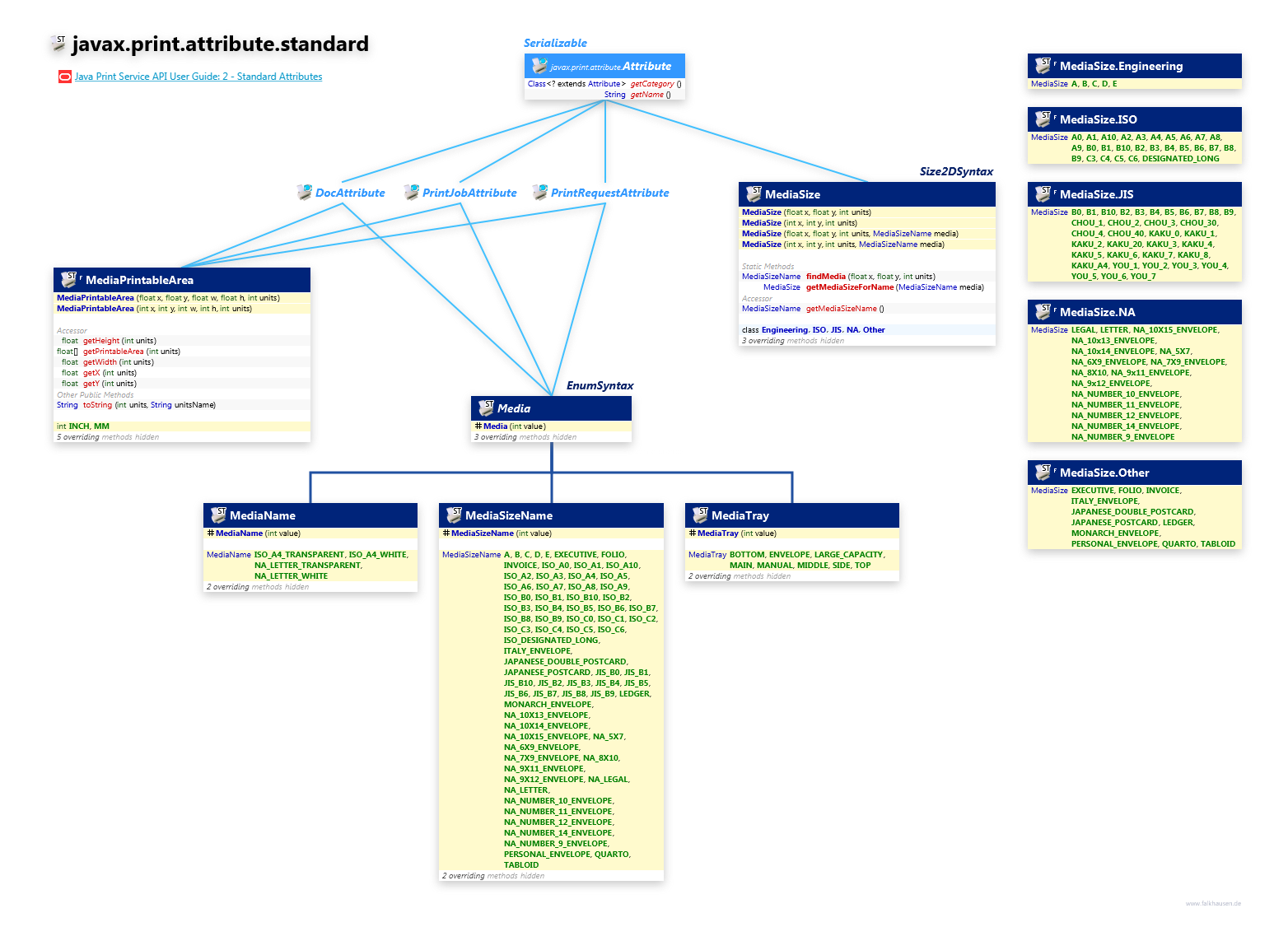Screen dimensions: 1288x941
Task: Click the MediaSize class icon
Action: (754, 194)
